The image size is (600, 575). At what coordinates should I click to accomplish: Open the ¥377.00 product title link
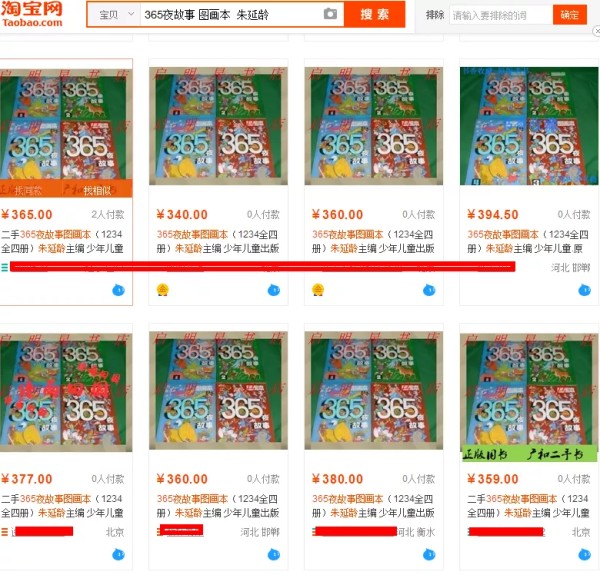[62, 505]
